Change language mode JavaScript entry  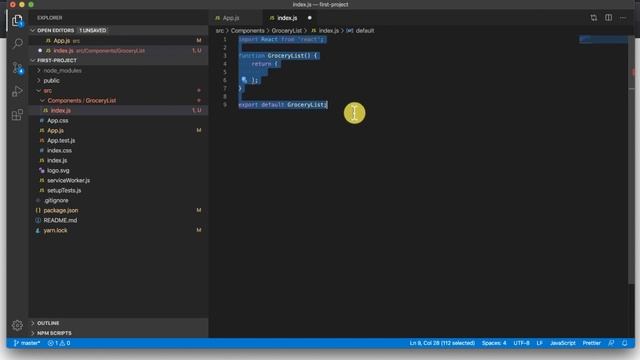point(562,343)
